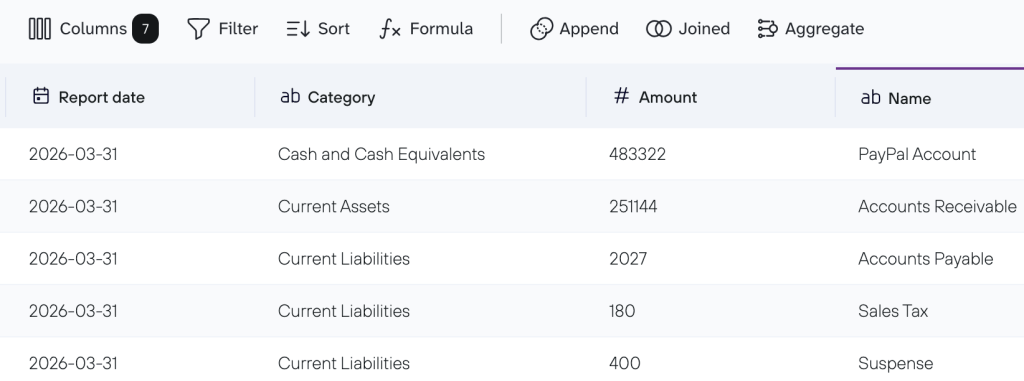The image size is (1024, 381).
Task: Click the date in the Accounts Receivable row
Action: pos(73,207)
